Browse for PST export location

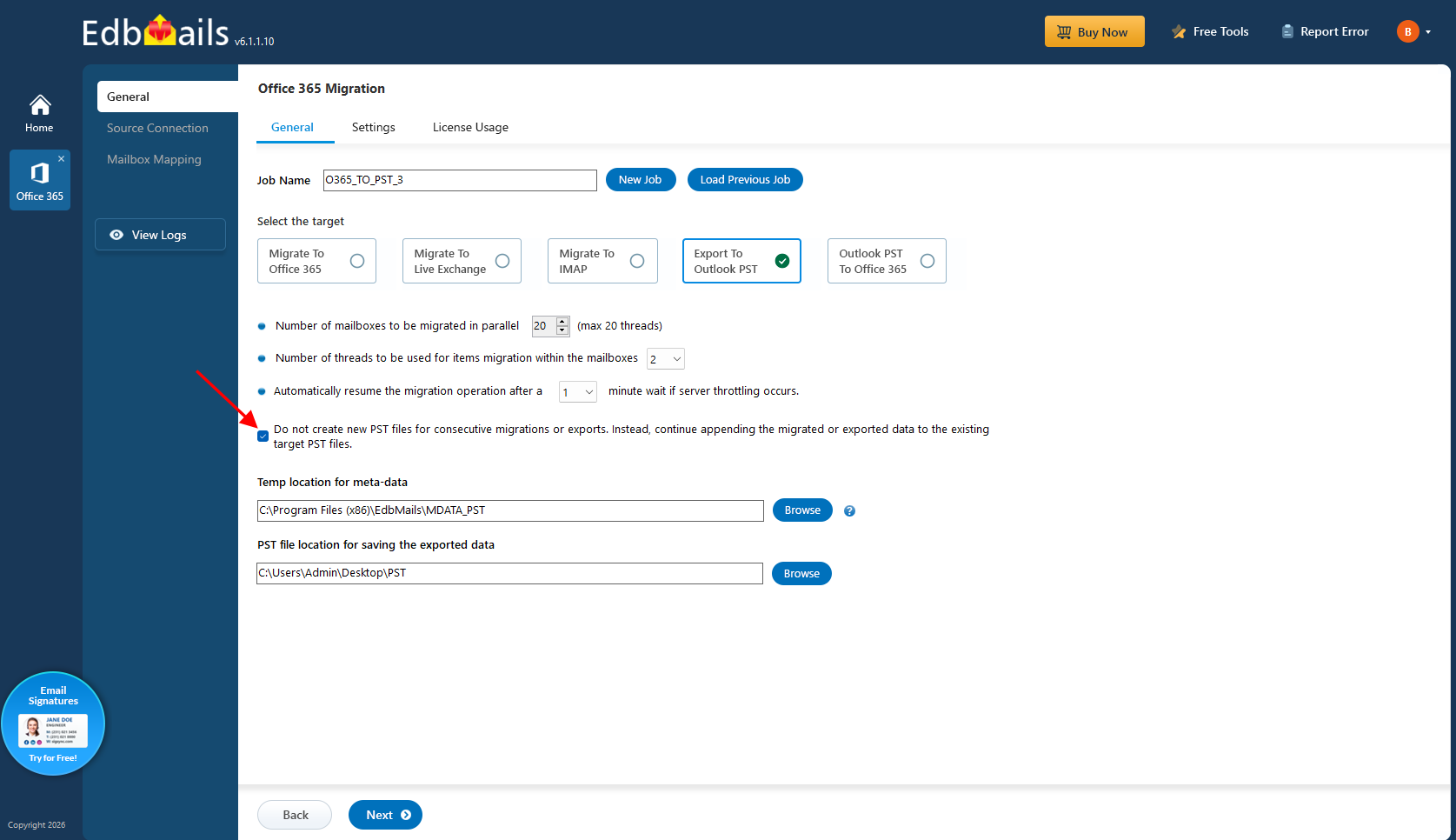(801, 574)
